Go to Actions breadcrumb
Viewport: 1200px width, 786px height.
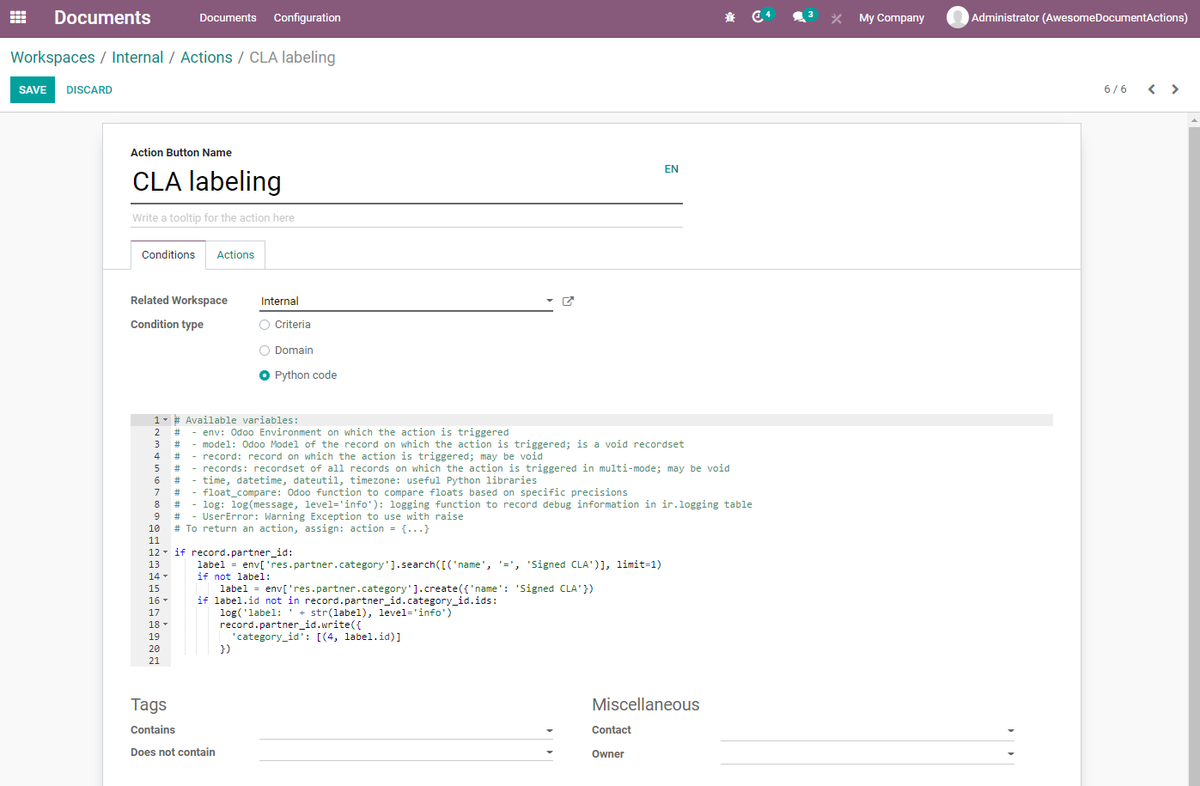207,57
